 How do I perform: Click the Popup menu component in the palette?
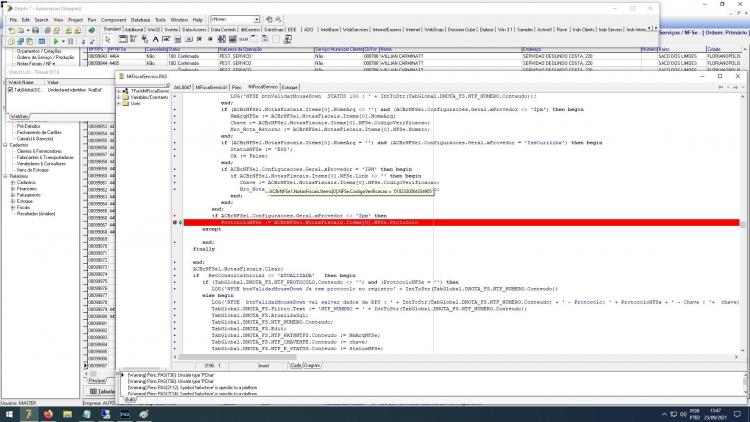click(144, 39)
